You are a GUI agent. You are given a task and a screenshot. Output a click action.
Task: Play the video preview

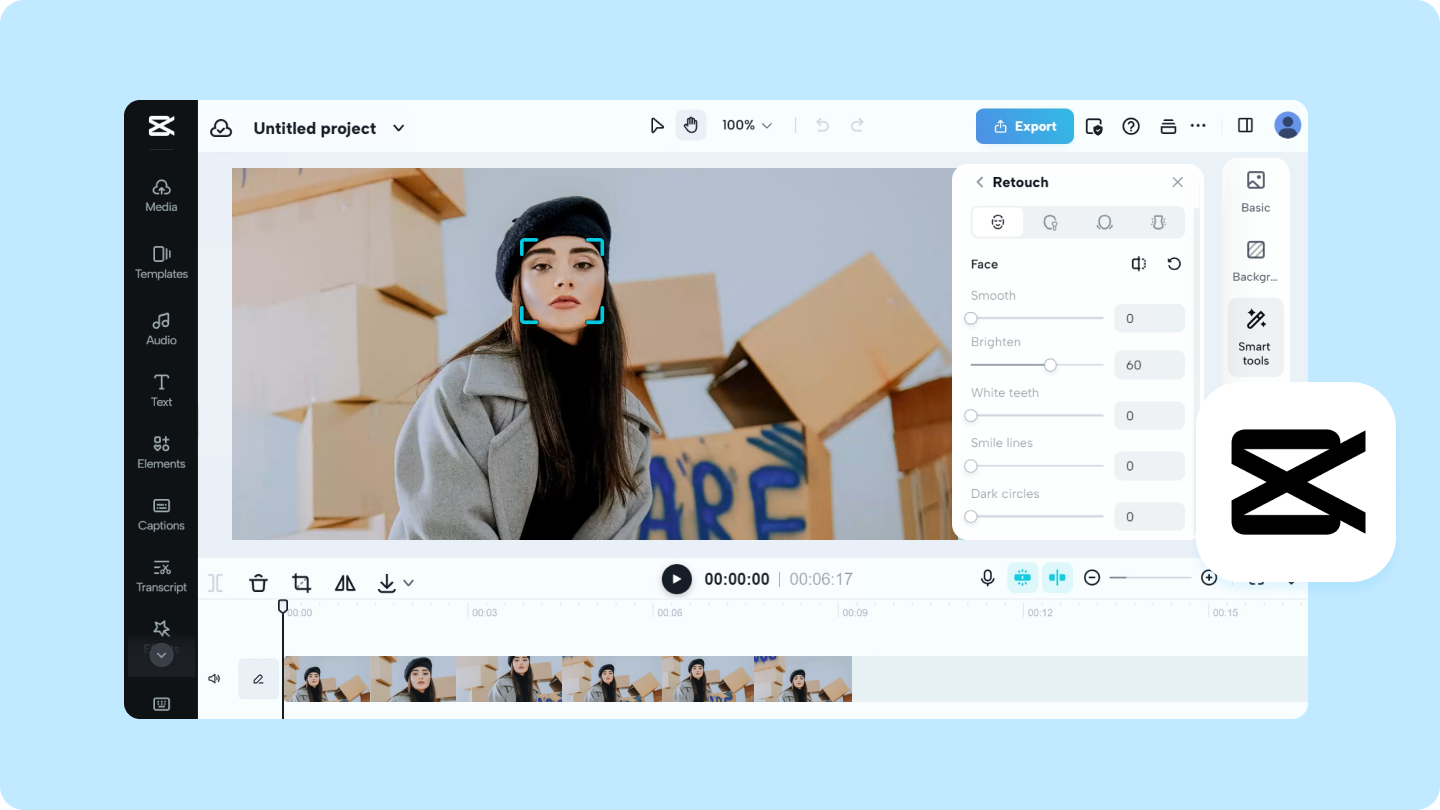point(677,579)
